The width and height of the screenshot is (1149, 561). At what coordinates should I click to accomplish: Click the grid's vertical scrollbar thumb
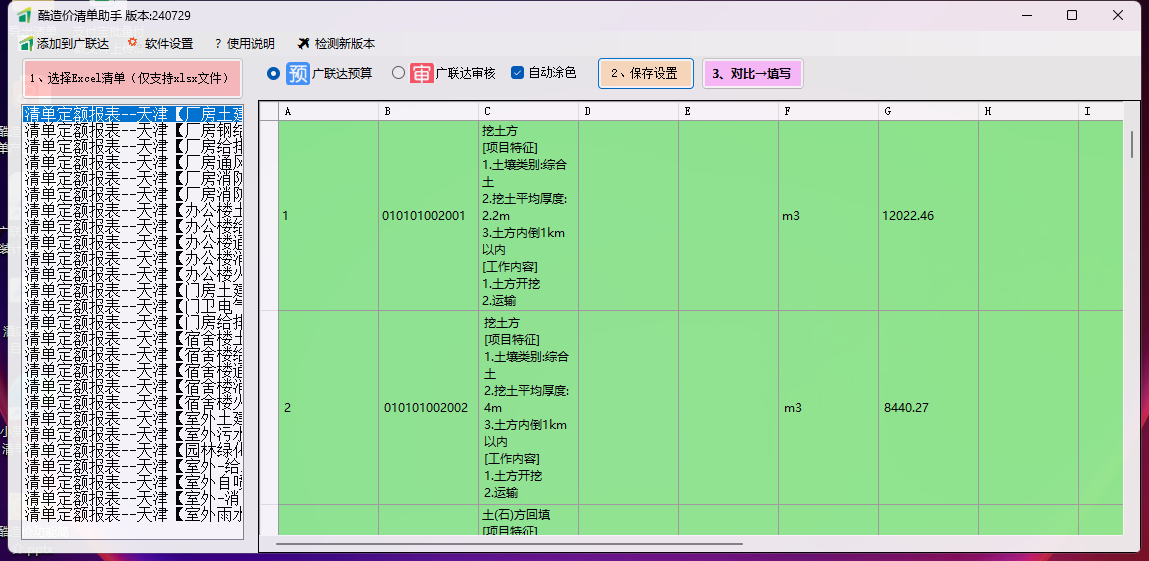(1132, 144)
